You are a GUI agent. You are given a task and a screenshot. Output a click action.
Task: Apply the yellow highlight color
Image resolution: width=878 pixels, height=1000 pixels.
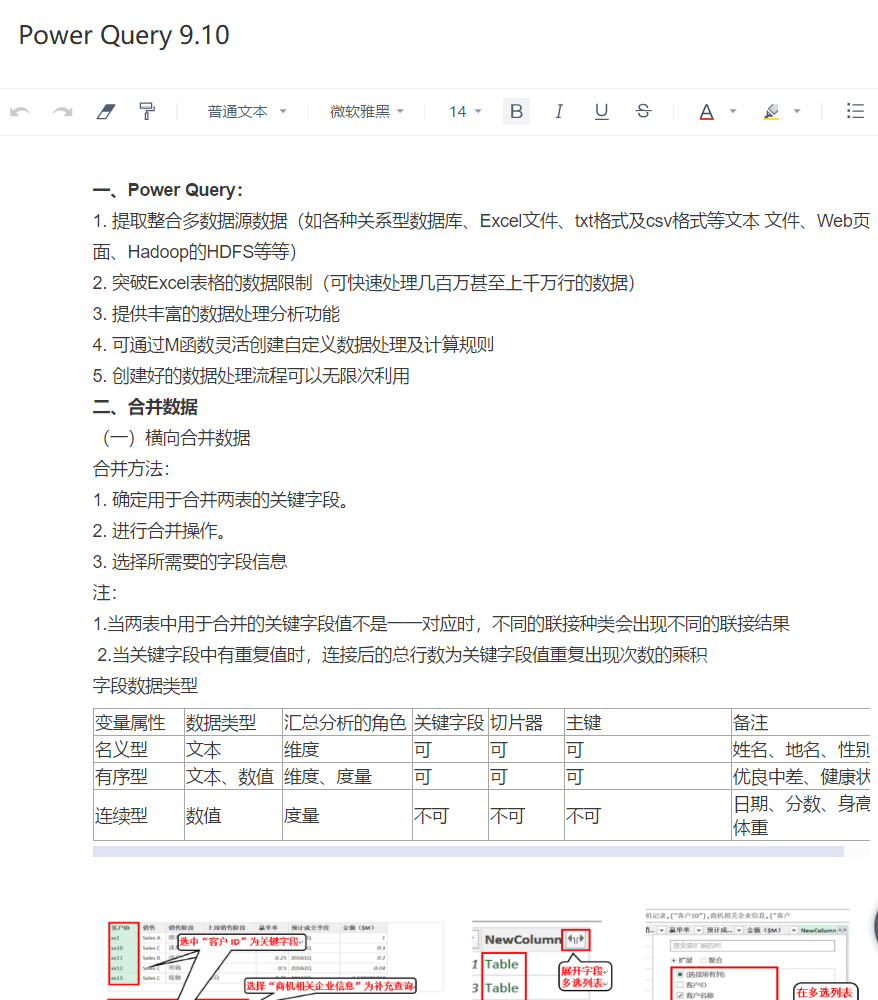[770, 112]
